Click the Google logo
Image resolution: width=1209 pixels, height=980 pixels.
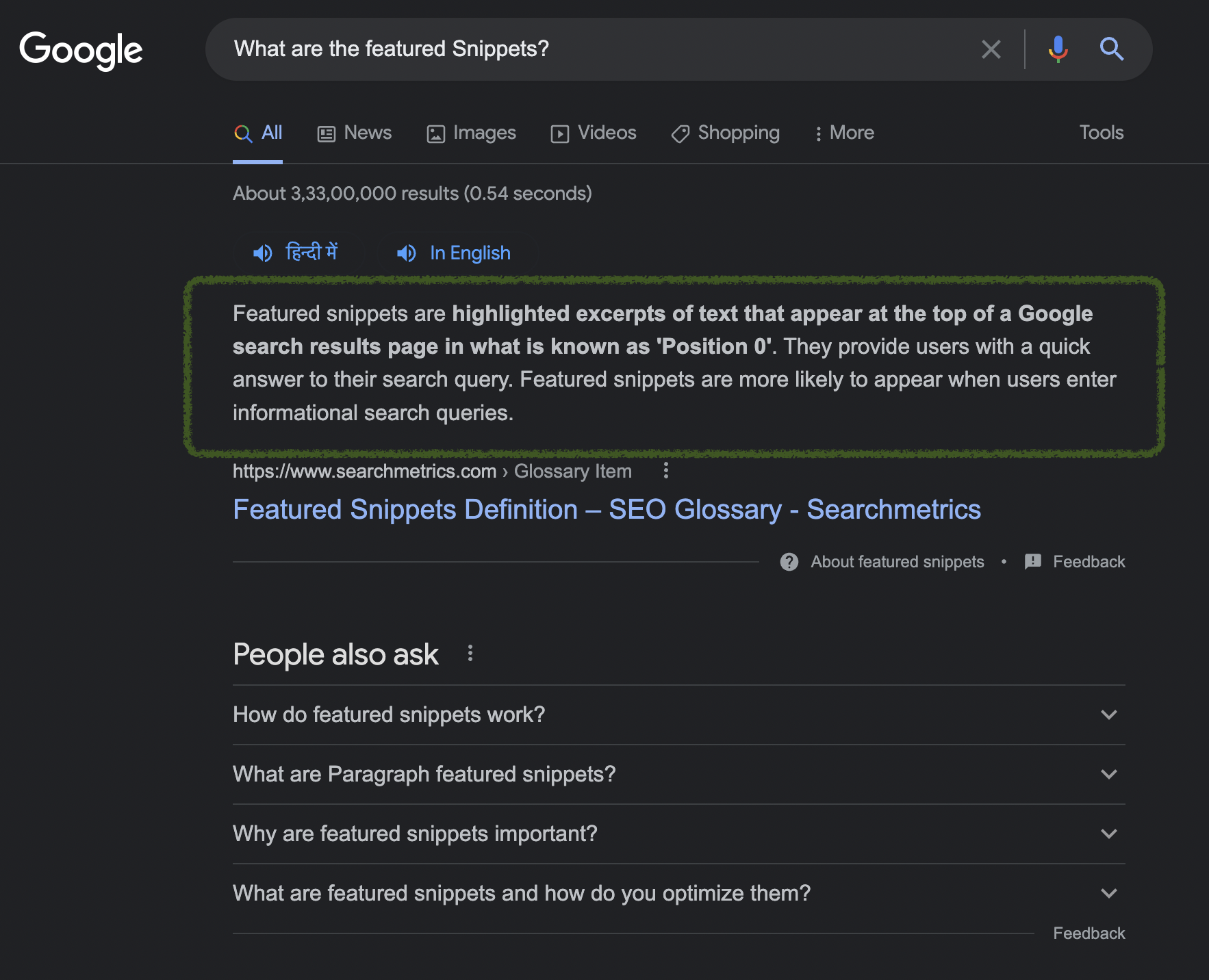(x=81, y=49)
